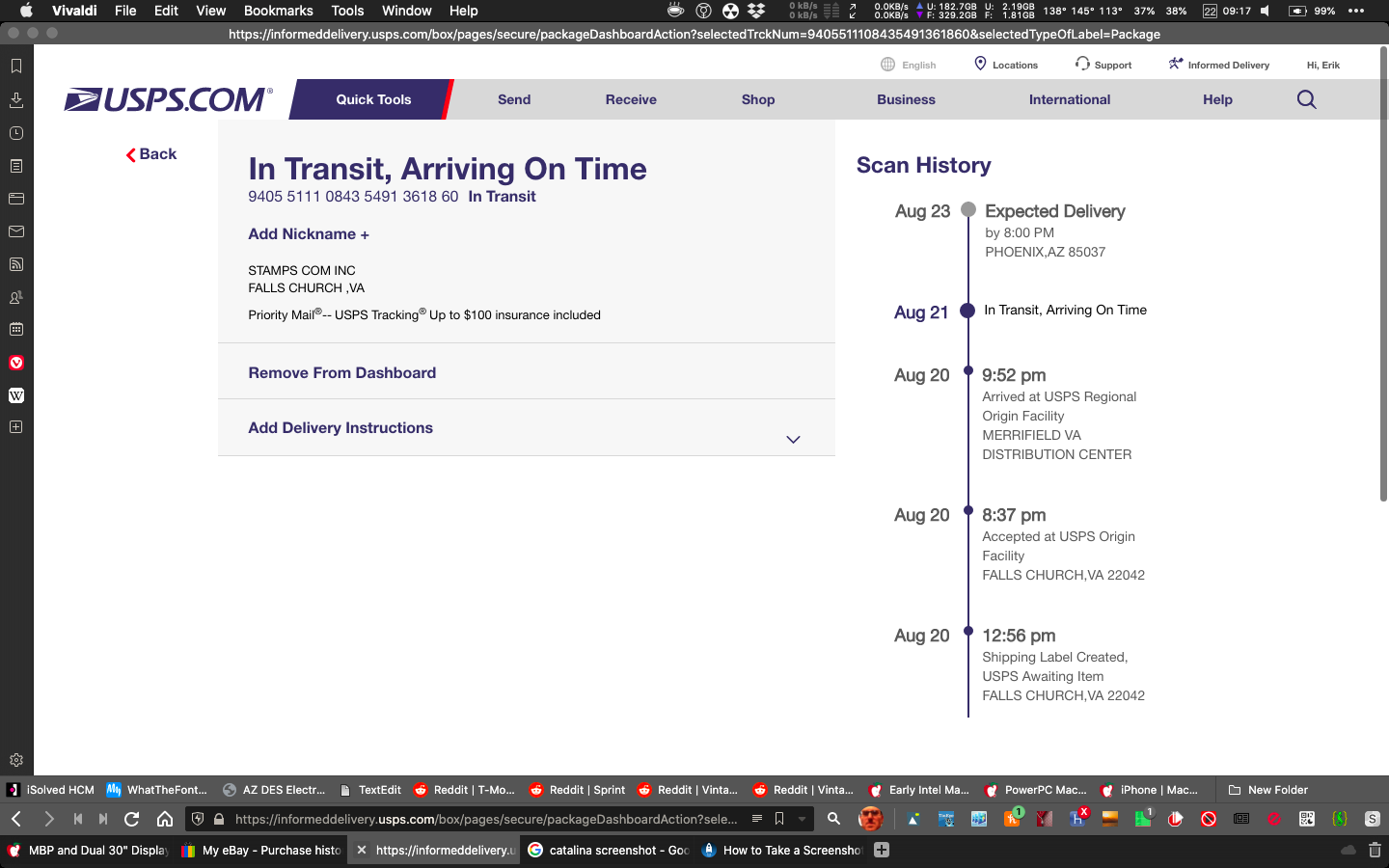The image size is (1389, 868).
Task: Open the History clock panel
Action: 16,133
